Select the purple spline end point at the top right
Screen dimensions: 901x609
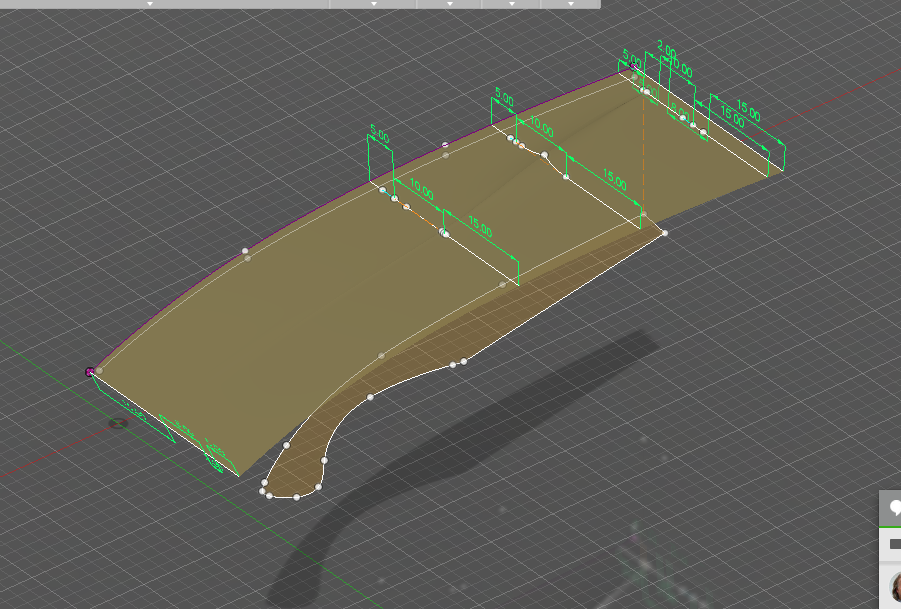634,66
